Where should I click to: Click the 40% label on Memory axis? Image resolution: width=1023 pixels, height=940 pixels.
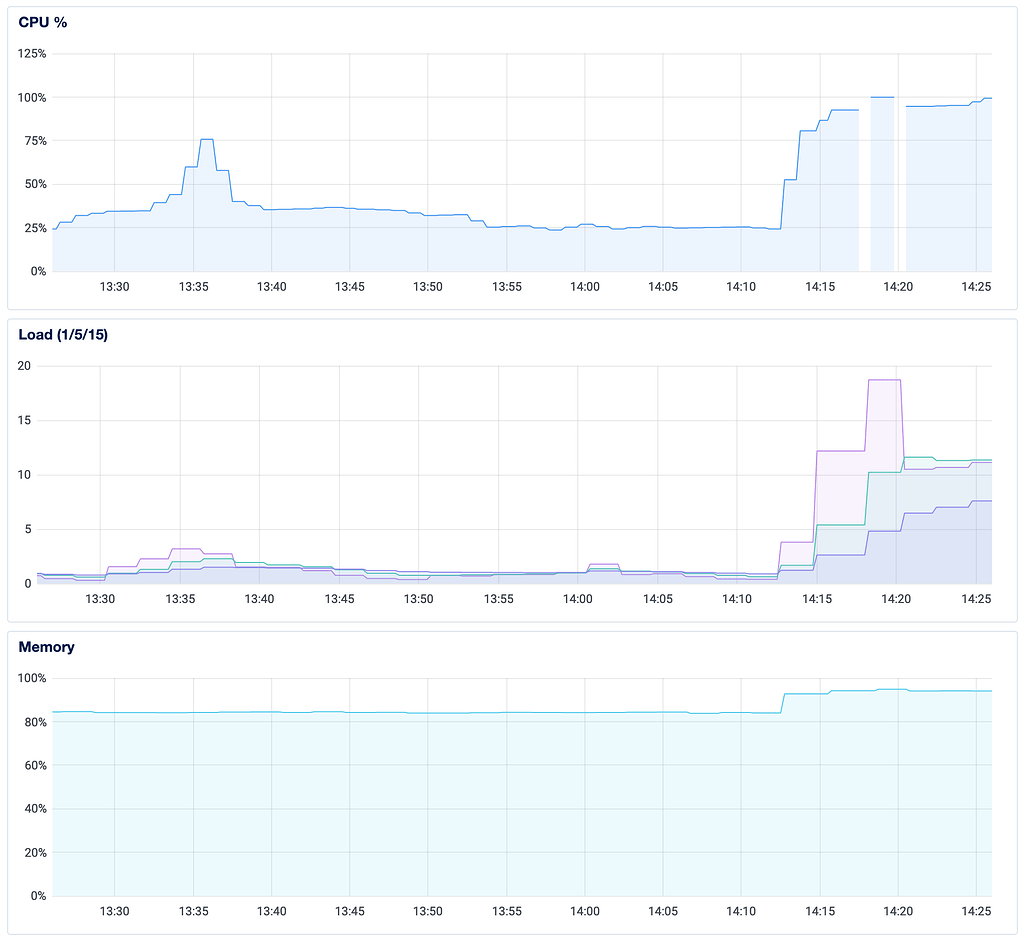click(x=35, y=809)
